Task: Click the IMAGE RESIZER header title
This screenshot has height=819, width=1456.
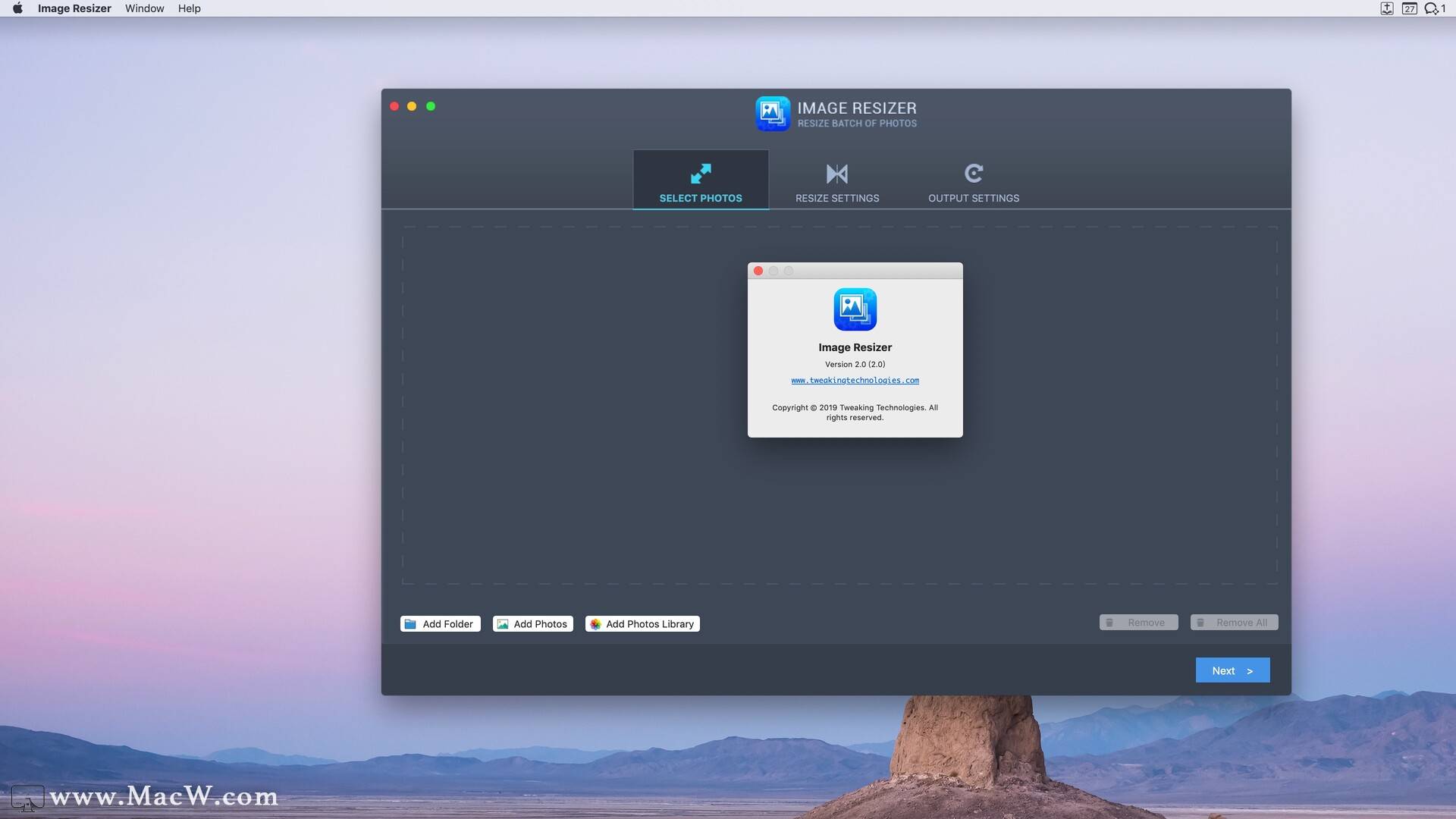Action: pos(857,108)
